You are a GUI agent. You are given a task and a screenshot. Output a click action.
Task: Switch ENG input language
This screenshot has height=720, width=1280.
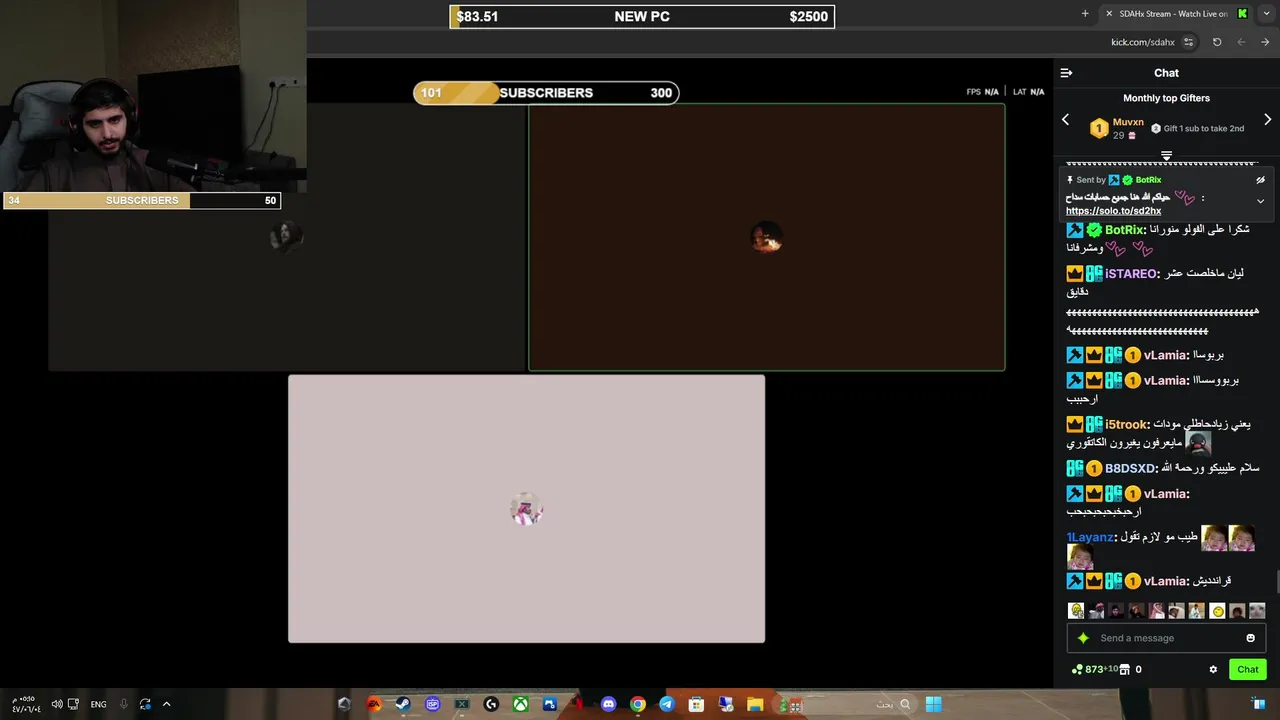(98, 704)
